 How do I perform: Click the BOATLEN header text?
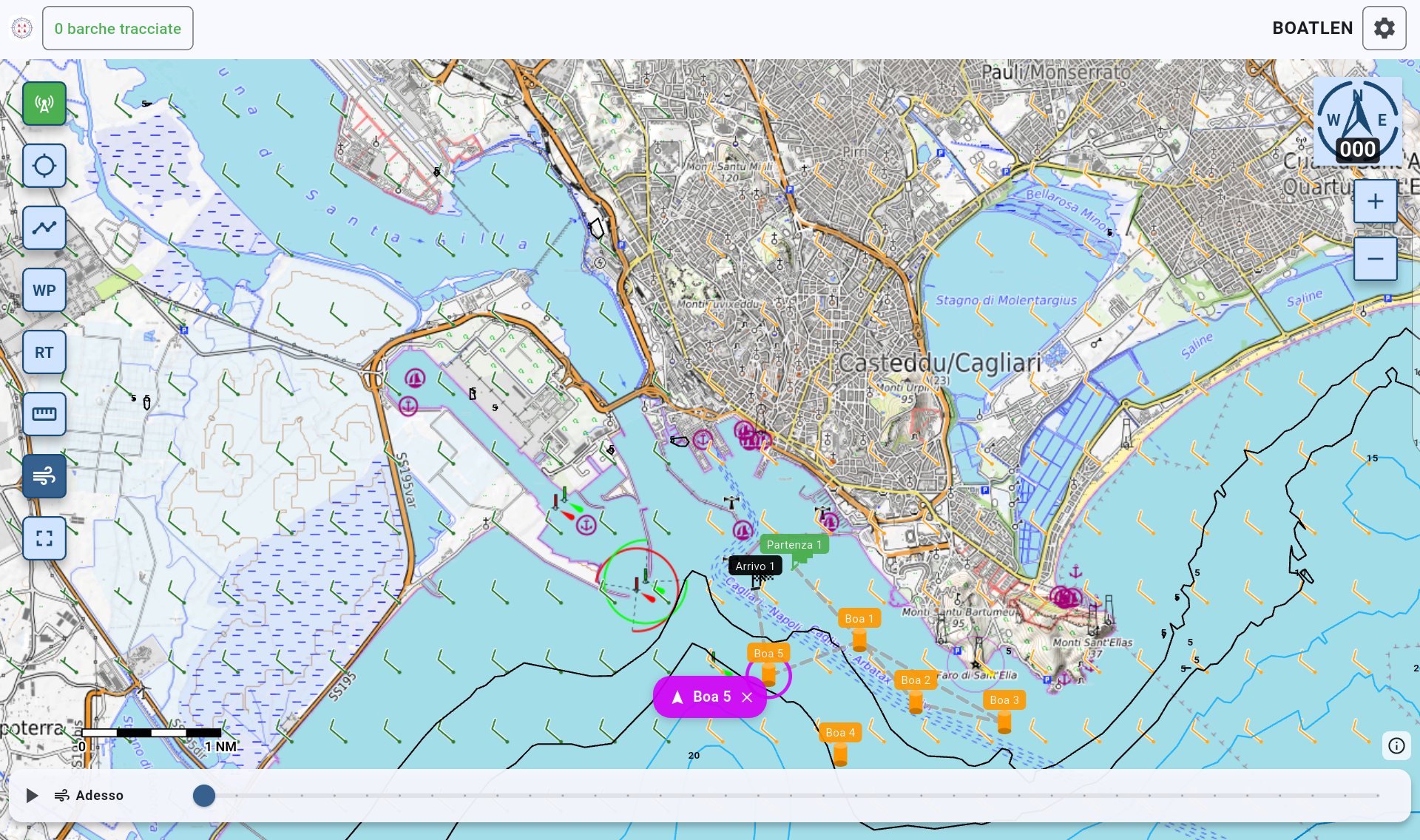[1312, 28]
